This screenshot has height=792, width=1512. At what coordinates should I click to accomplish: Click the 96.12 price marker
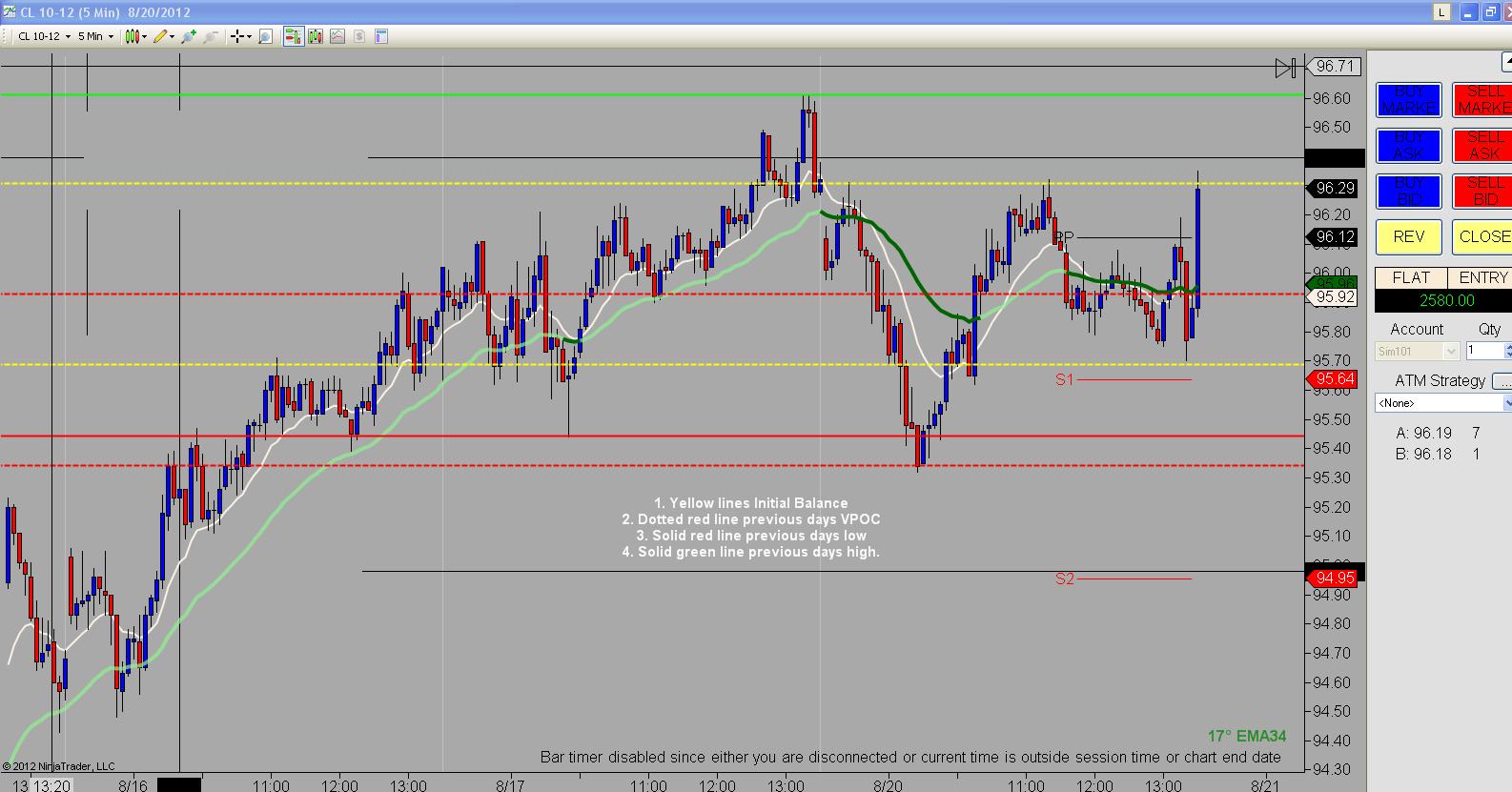pyautogui.click(x=1333, y=237)
